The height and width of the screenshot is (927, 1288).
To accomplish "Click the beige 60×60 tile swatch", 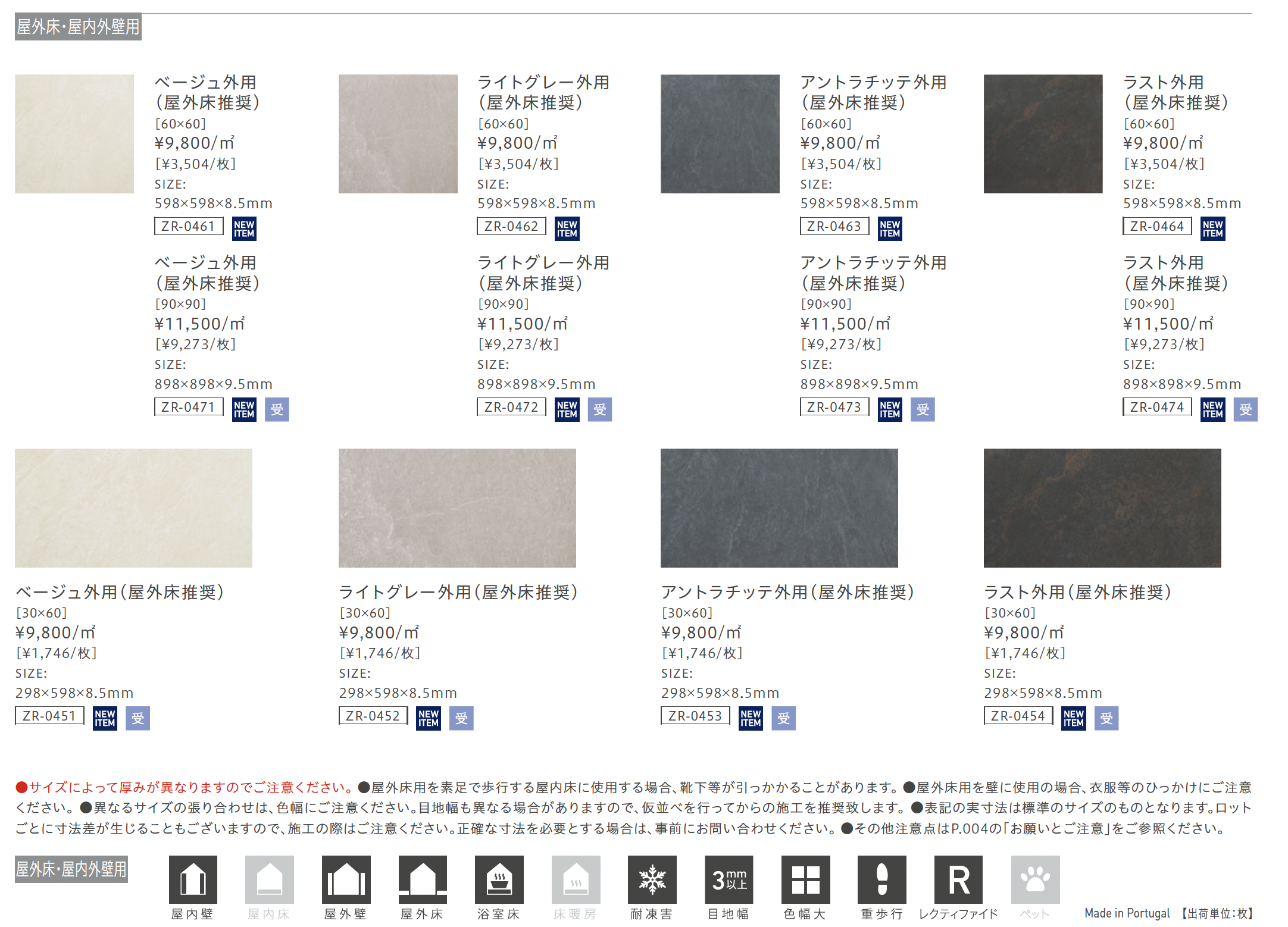I will (x=74, y=134).
